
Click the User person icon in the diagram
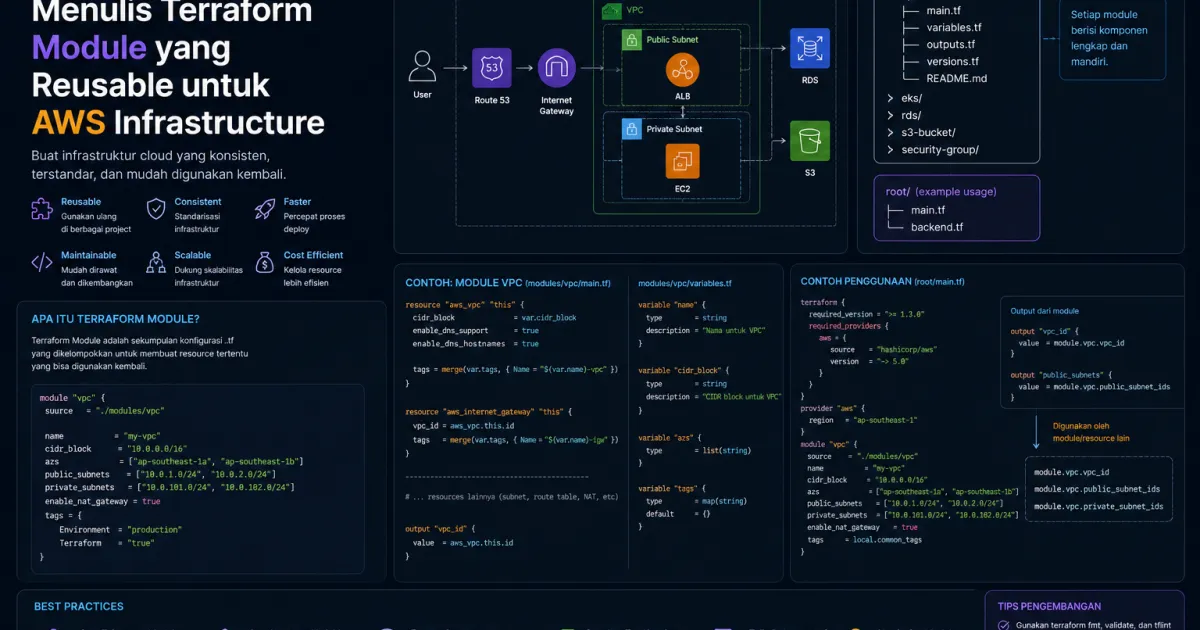tap(422, 67)
